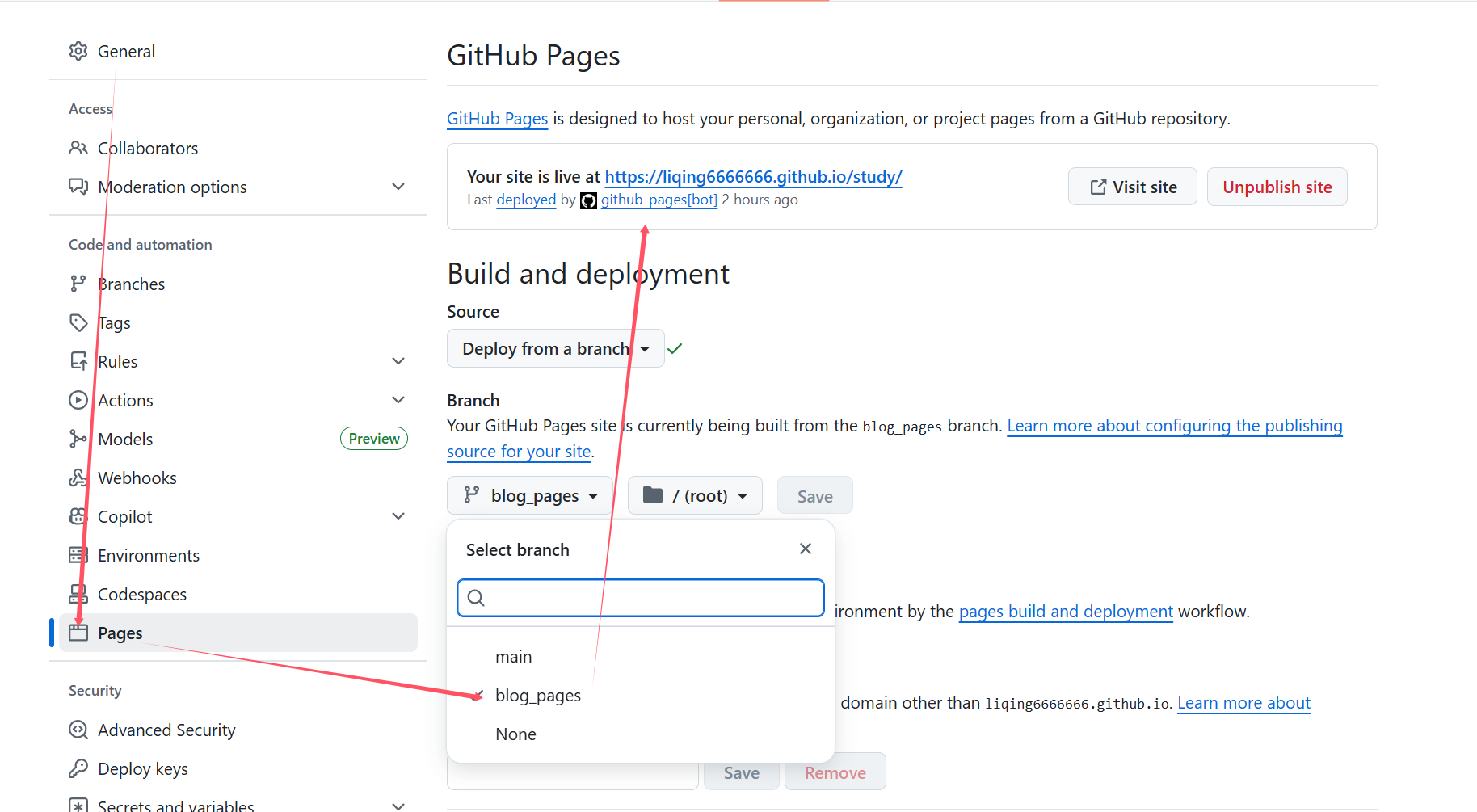Click the github-pages[bot] avatar
The image size is (1477, 812).
(x=588, y=200)
